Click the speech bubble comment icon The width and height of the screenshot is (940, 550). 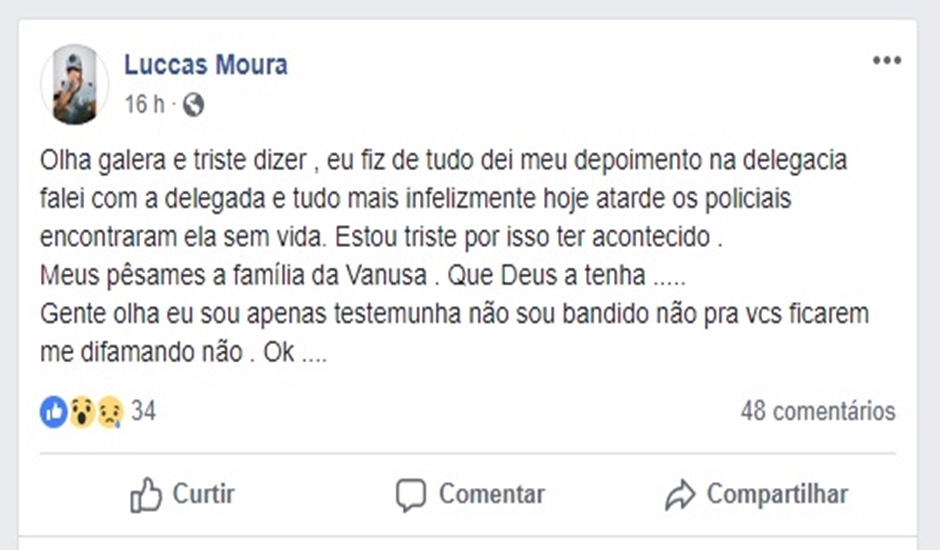click(x=411, y=494)
